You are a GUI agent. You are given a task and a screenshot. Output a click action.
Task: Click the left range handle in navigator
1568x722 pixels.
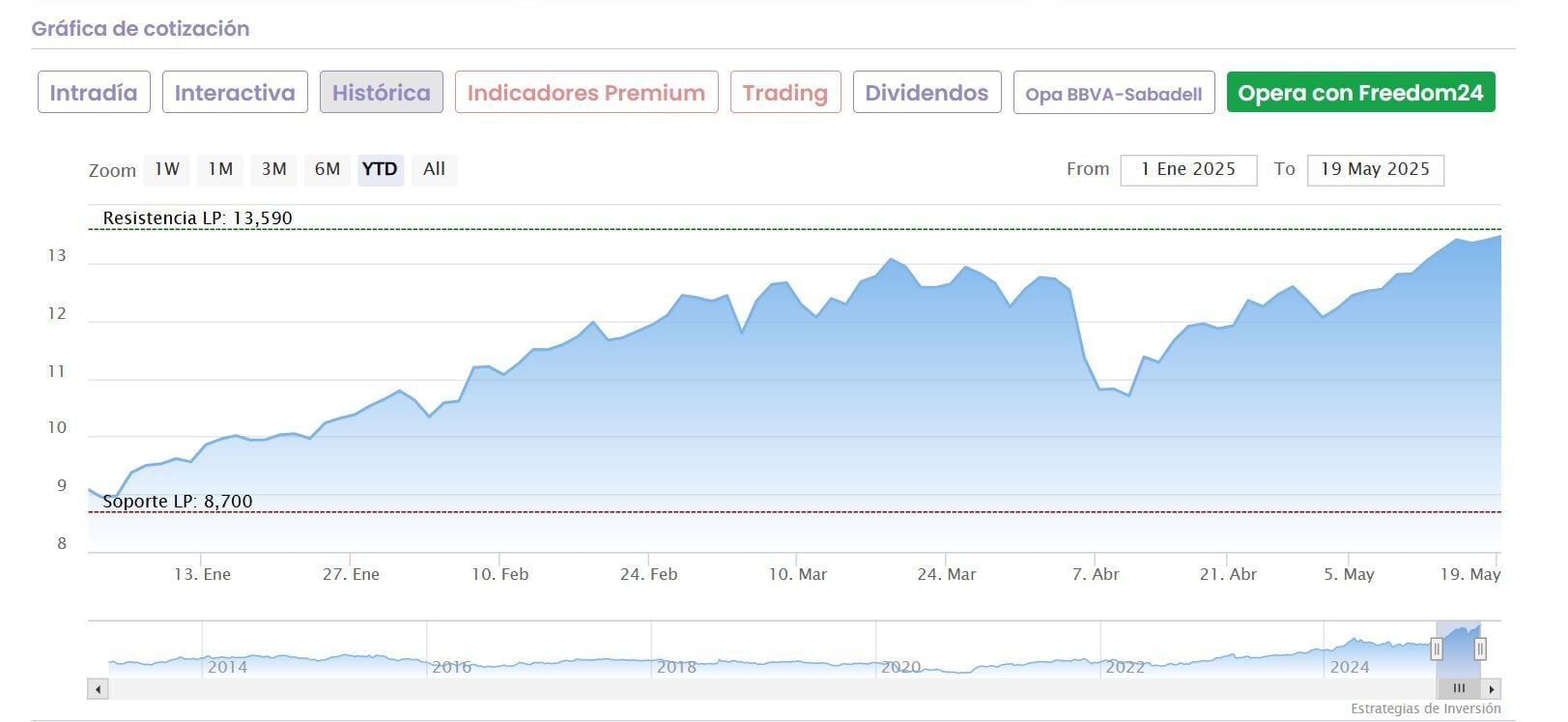pos(1437,650)
